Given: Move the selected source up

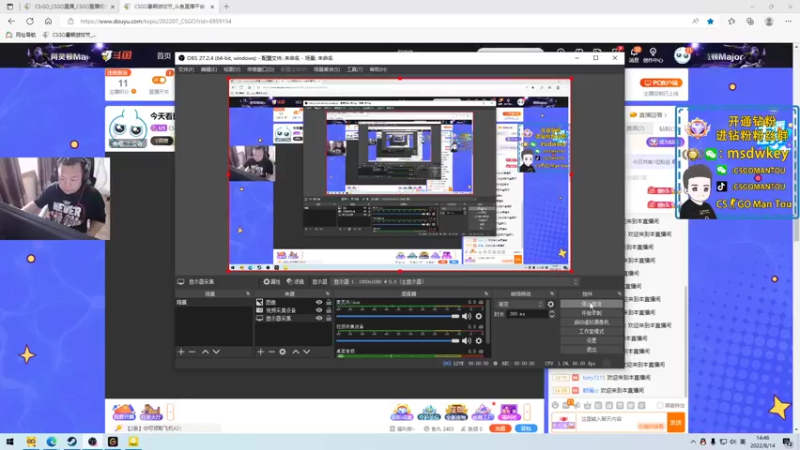Looking at the screenshot, I should click(x=295, y=352).
